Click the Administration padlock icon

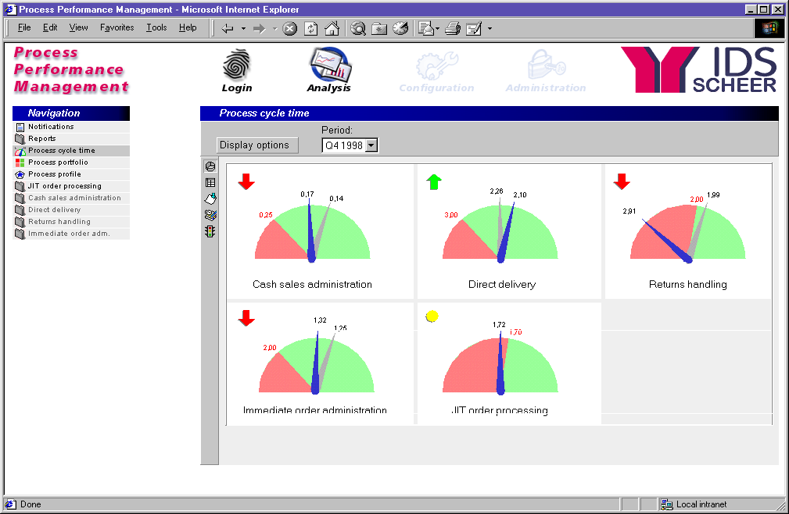[x=546, y=64]
